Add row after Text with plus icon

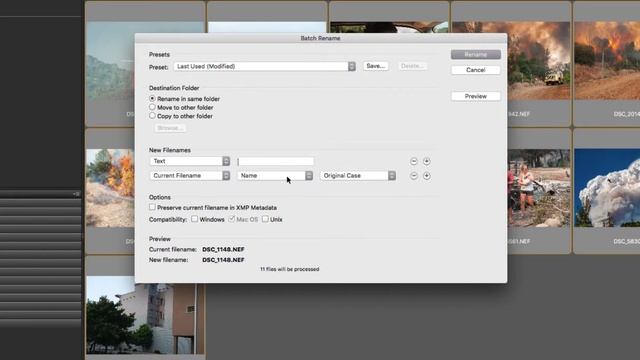427,162
